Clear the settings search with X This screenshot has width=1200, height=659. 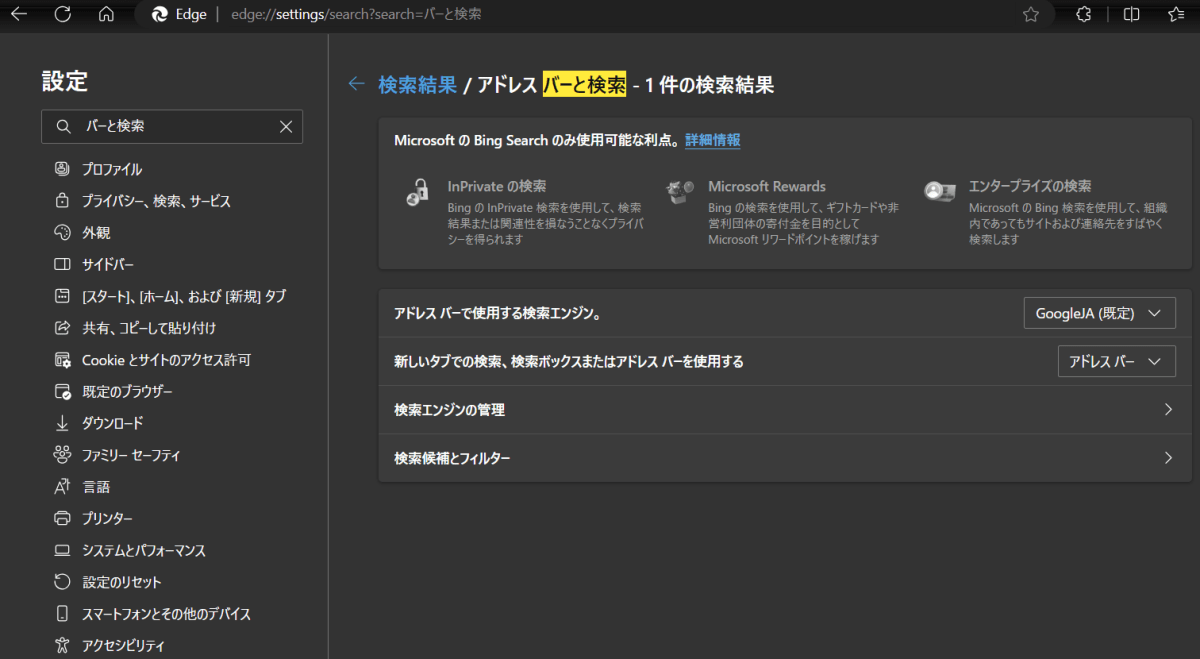click(286, 127)
